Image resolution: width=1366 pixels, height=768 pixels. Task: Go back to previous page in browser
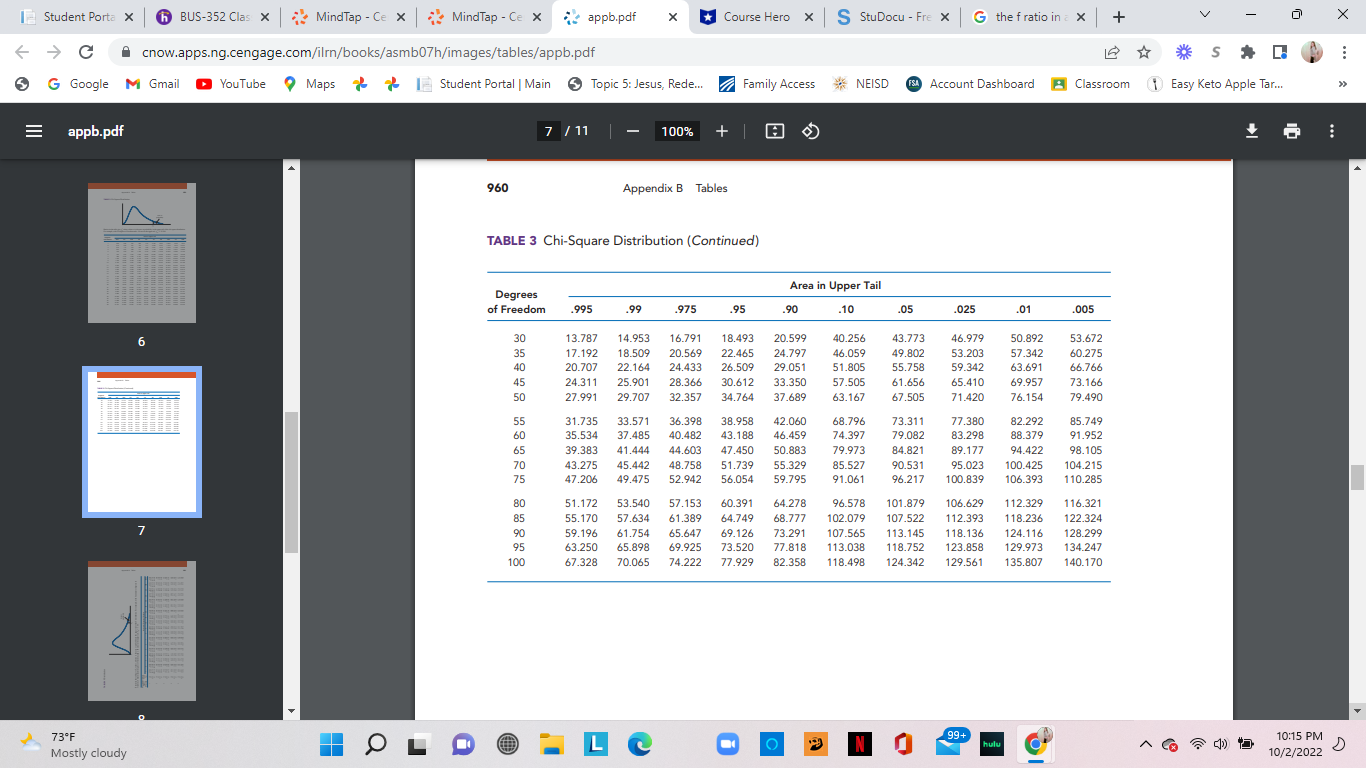[23, 52]
